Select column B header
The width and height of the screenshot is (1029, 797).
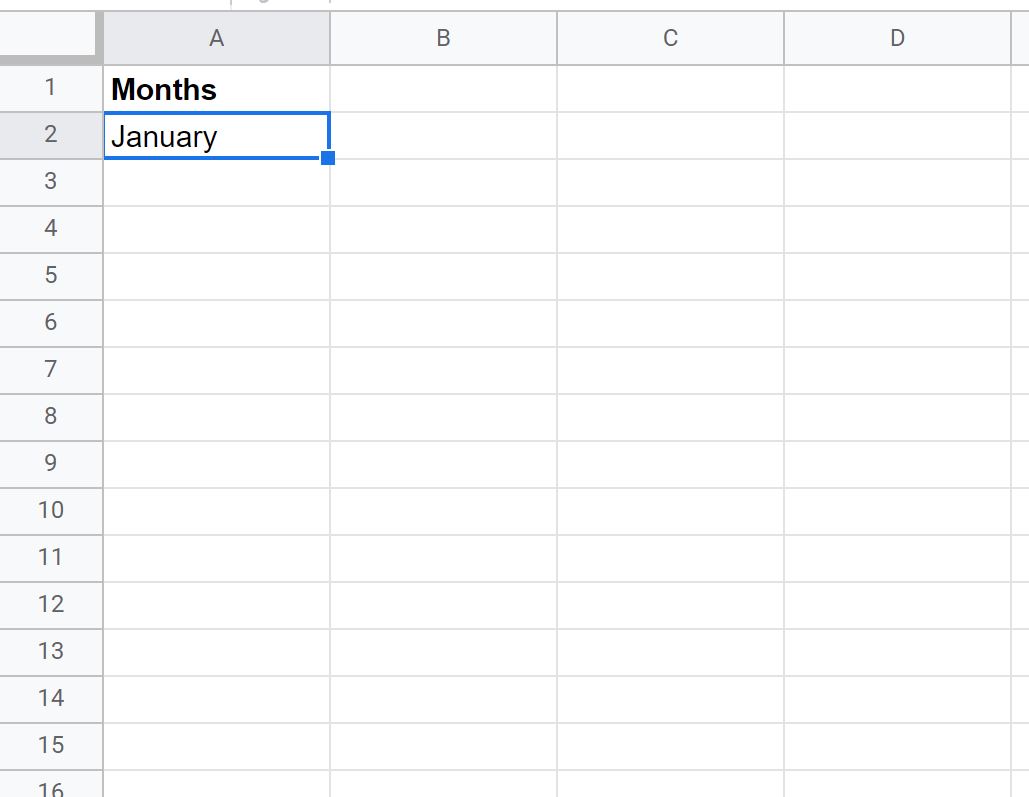click(444, 38)
